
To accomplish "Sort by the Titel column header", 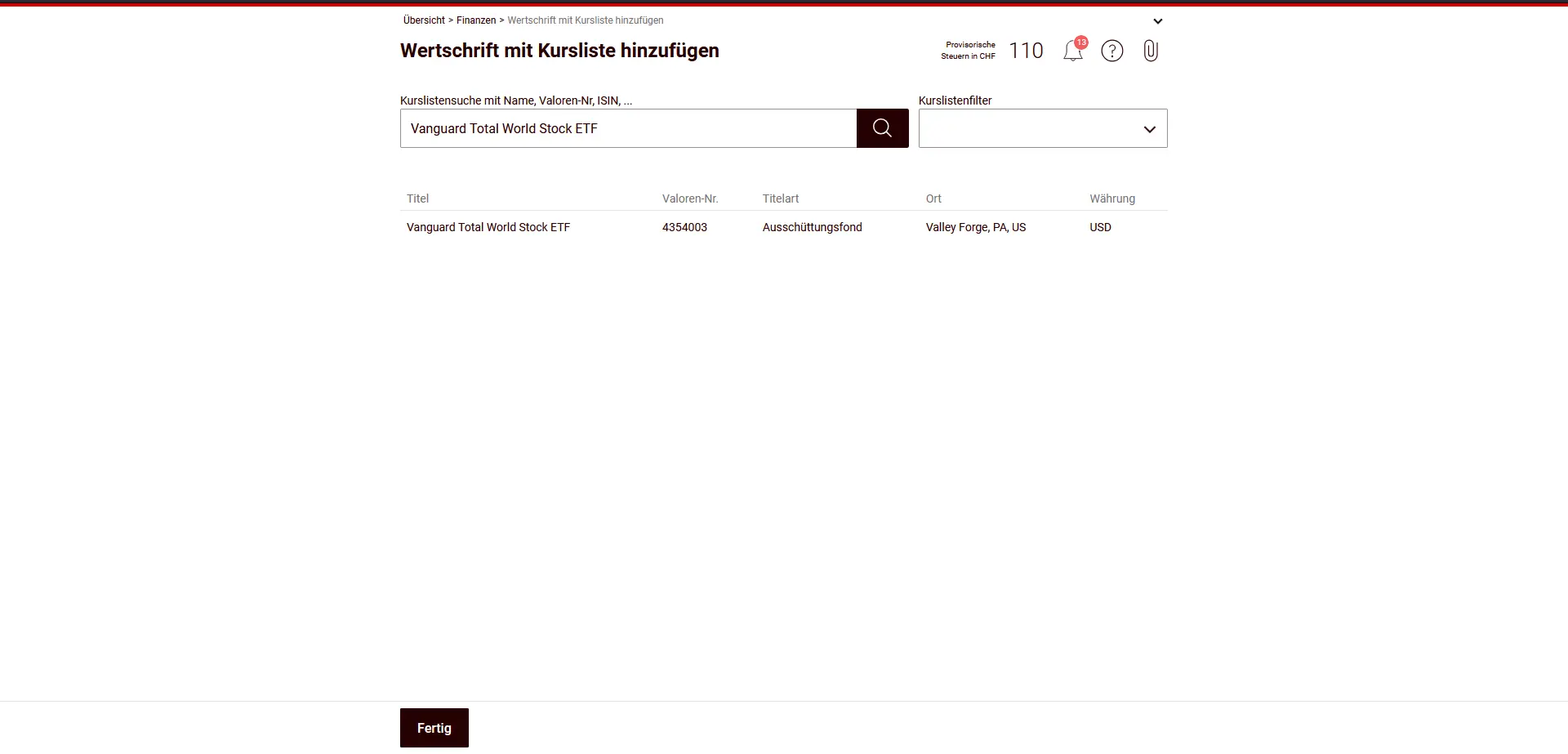I will point(417,199).
